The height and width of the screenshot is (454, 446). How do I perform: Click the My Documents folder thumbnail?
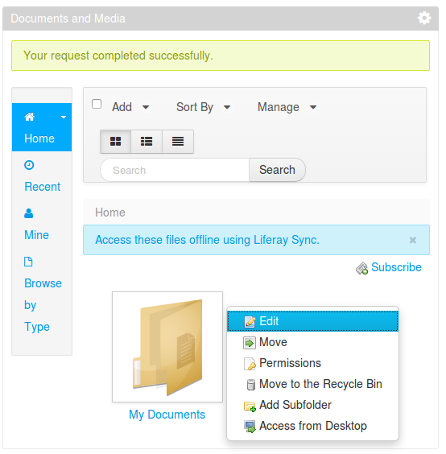point(167,347)
